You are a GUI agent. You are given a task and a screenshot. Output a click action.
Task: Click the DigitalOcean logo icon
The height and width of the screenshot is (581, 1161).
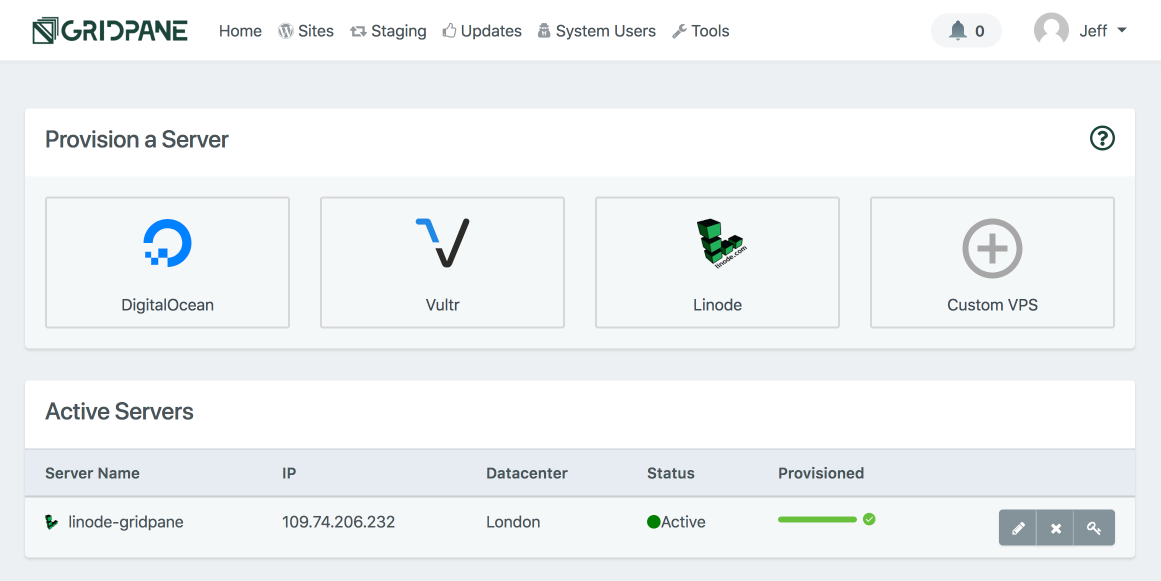point(167,243)
